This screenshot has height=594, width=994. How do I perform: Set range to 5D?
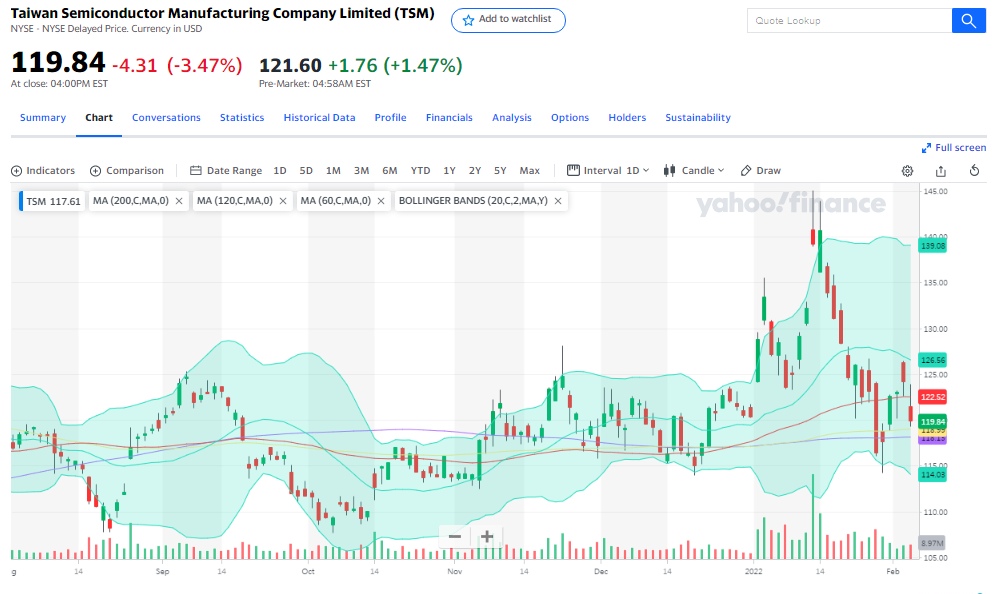click(x=306, y=171)
